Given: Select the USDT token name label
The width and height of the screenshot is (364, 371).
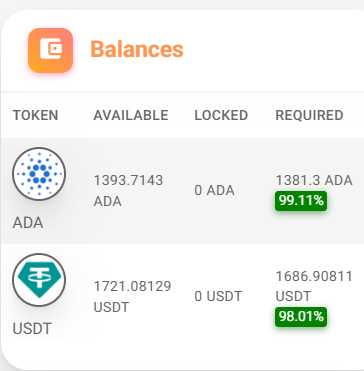Looking at the screenshot, I should pyautogui.click(x=32, y=329).
